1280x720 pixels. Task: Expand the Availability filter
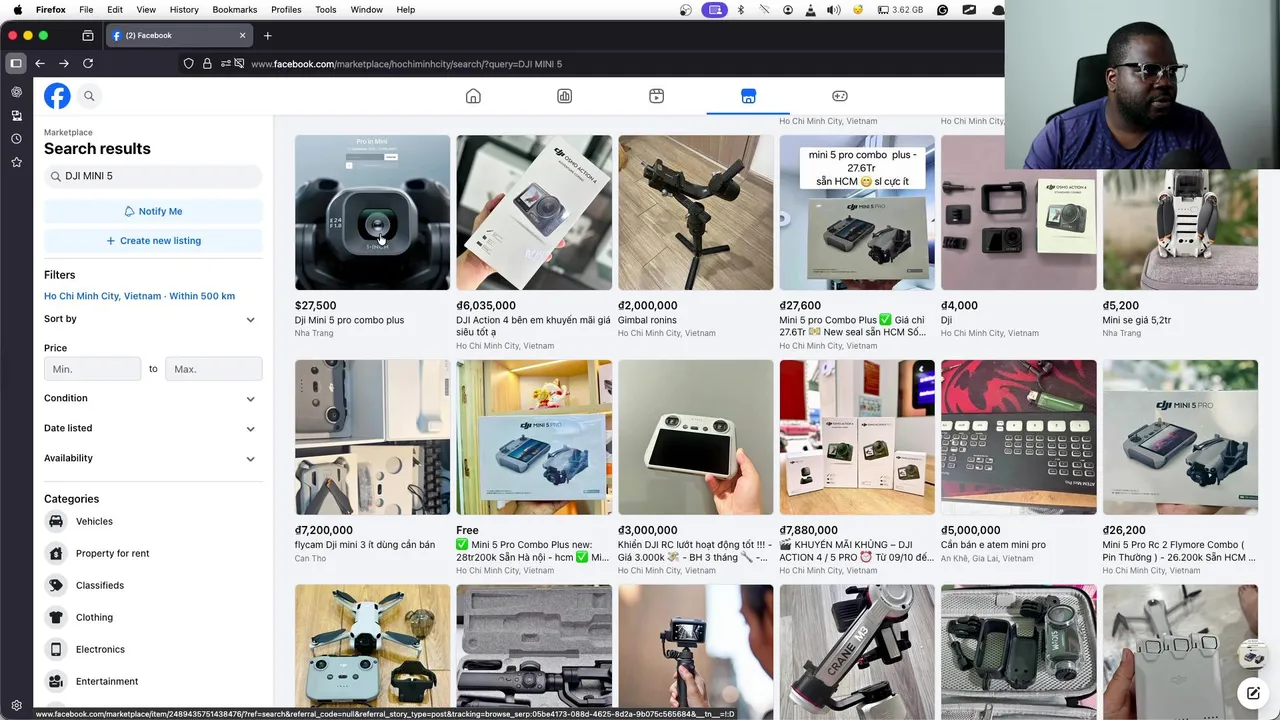pyautogui.click(x=153, y=458)
